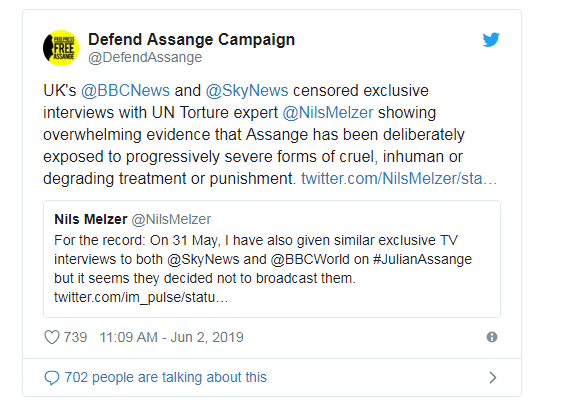Image resolution: width=568 pixels, height=403 pixels.
Task: Click the Twitter bird logo icon
Action: point(491,40)
